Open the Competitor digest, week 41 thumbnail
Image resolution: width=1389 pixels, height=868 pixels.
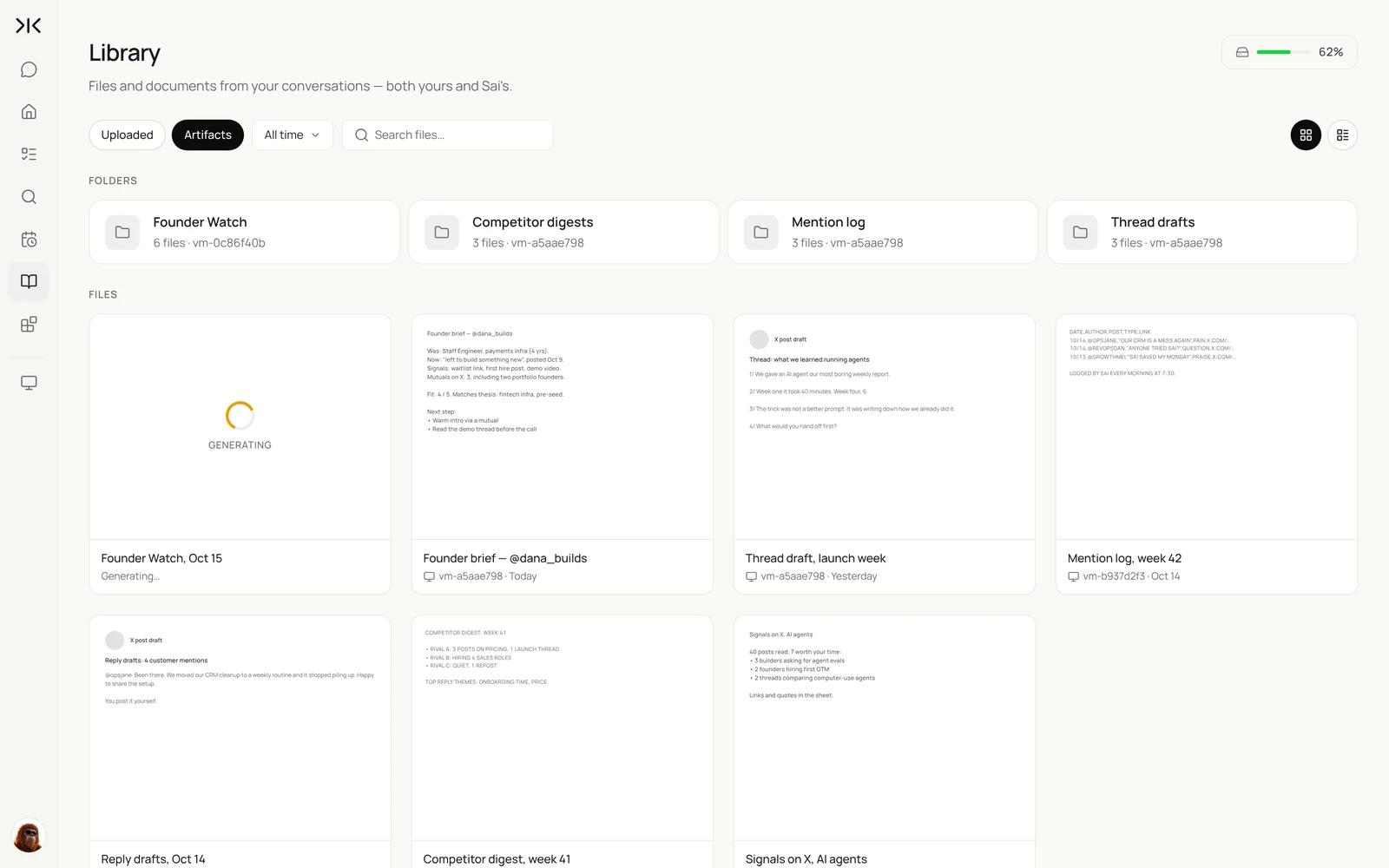click(563, 728)
